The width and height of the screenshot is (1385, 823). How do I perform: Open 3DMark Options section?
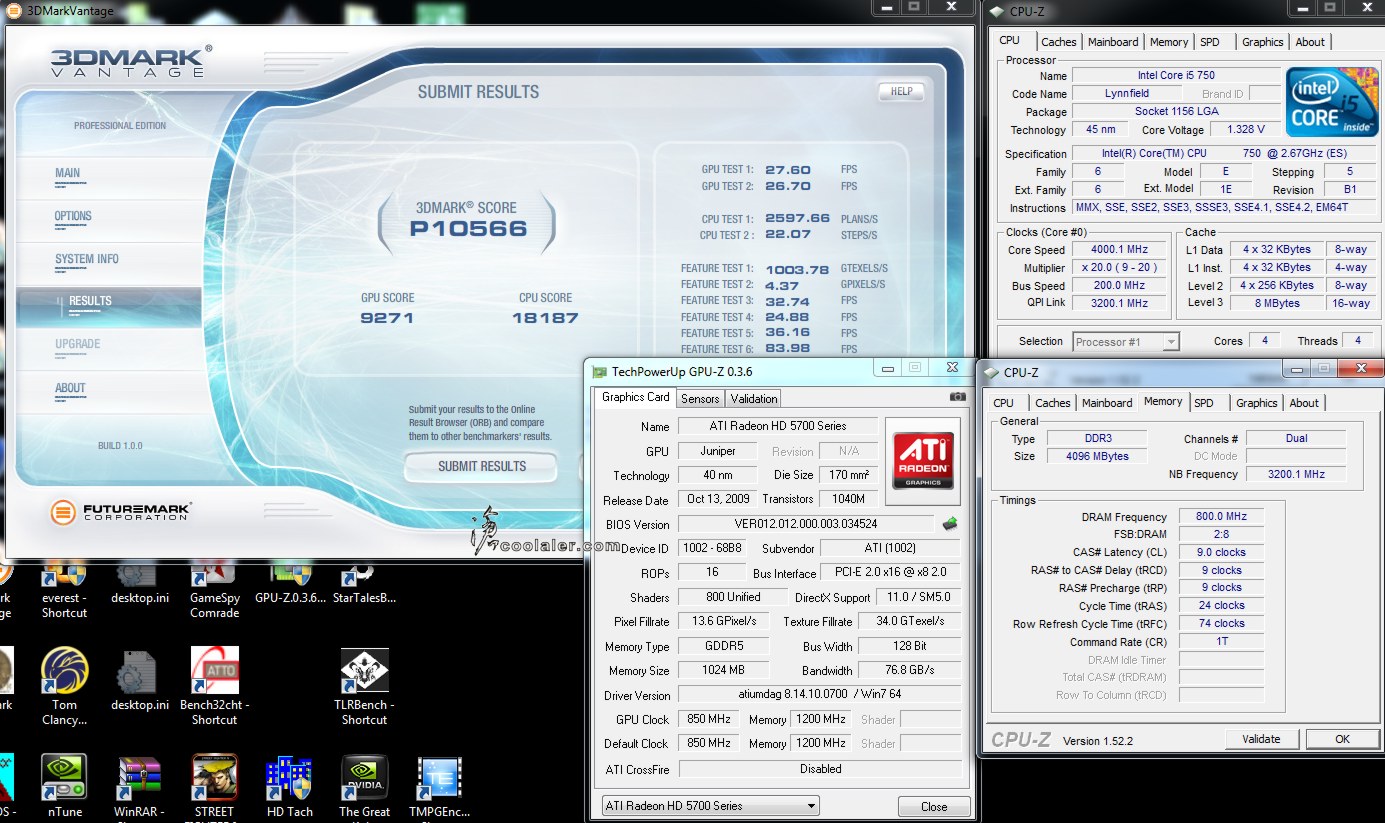pos(73,216)
